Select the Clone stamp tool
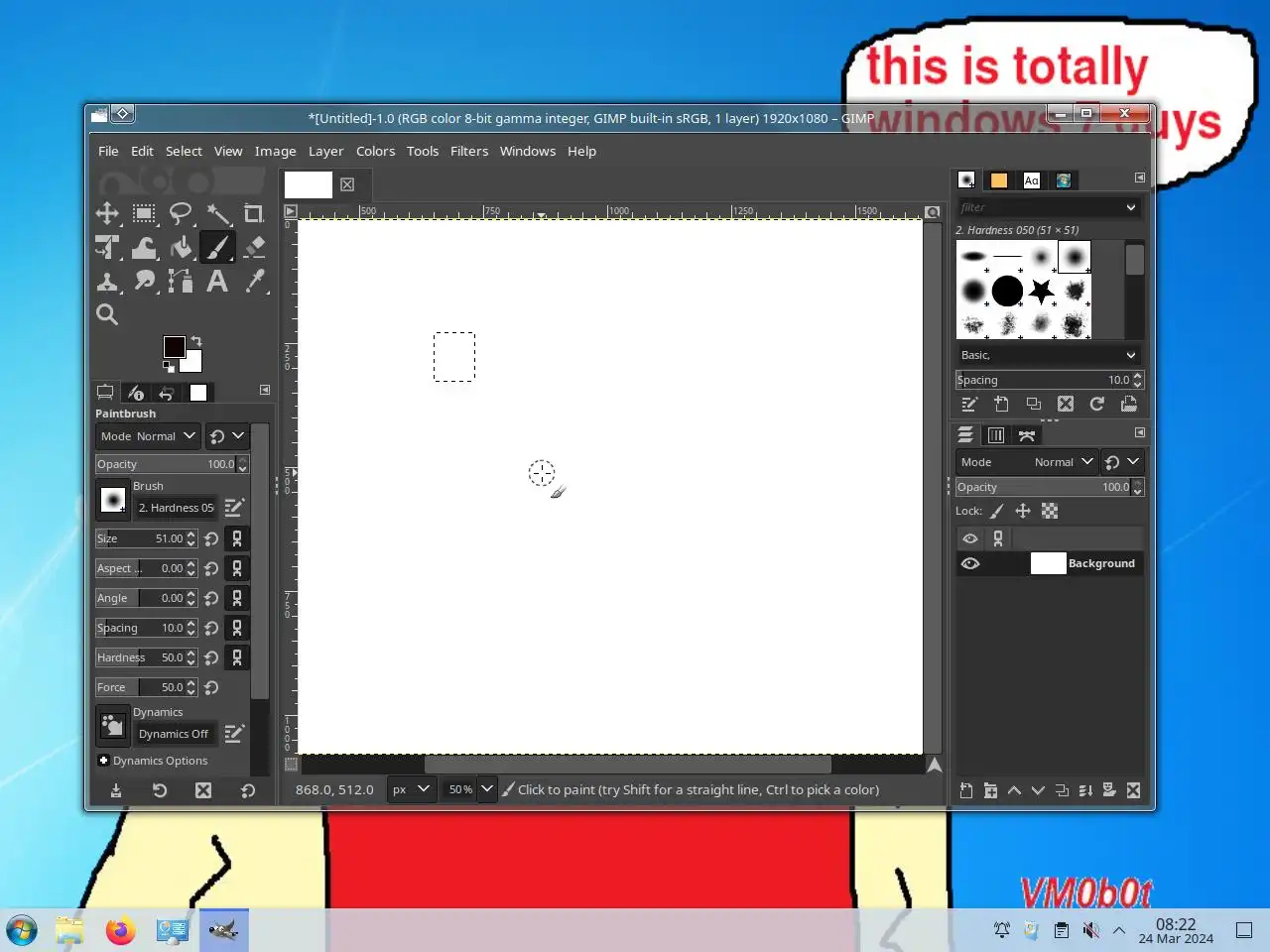 [107, 282]
